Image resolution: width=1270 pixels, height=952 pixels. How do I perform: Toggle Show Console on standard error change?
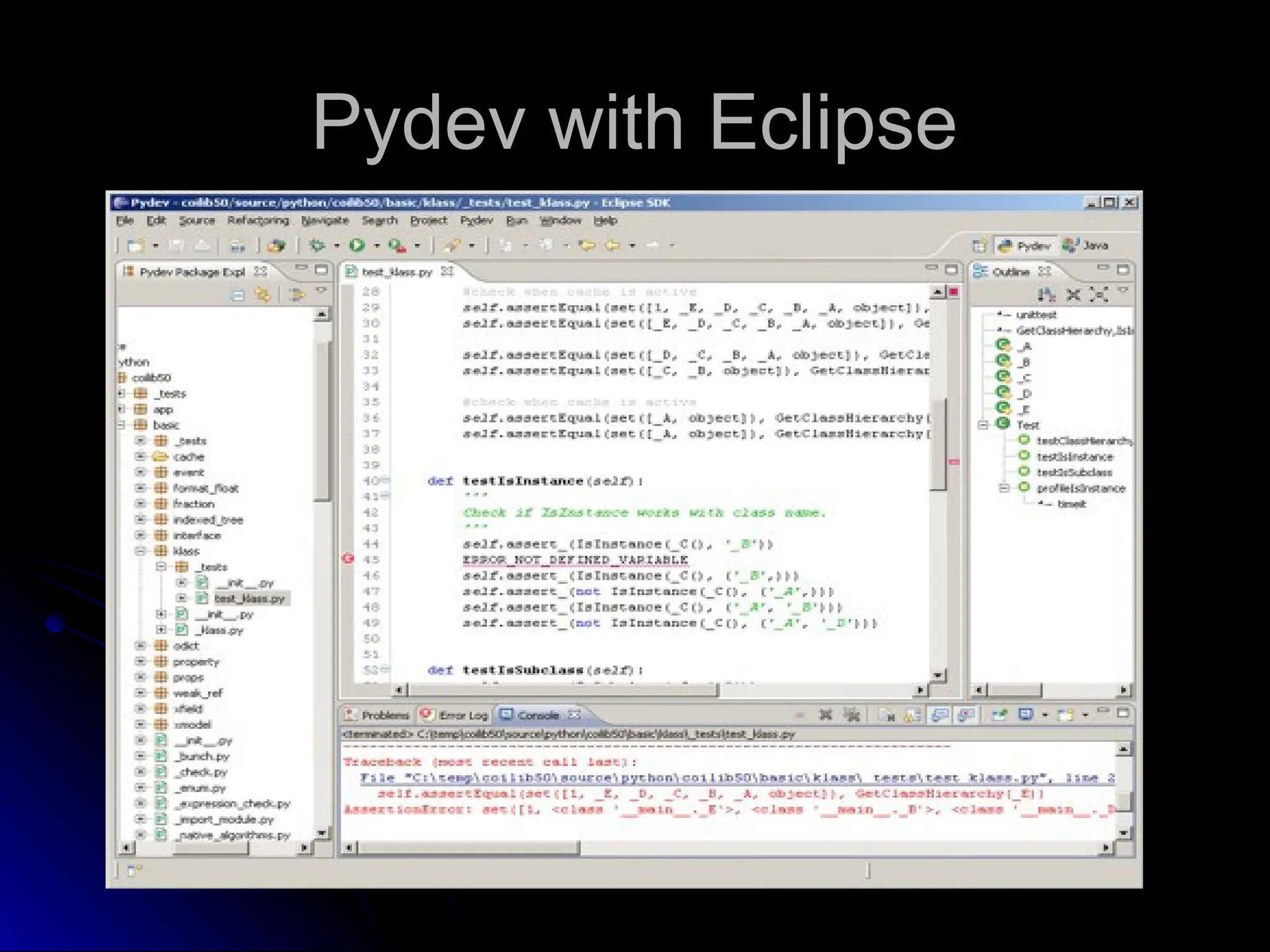(965, 715)
